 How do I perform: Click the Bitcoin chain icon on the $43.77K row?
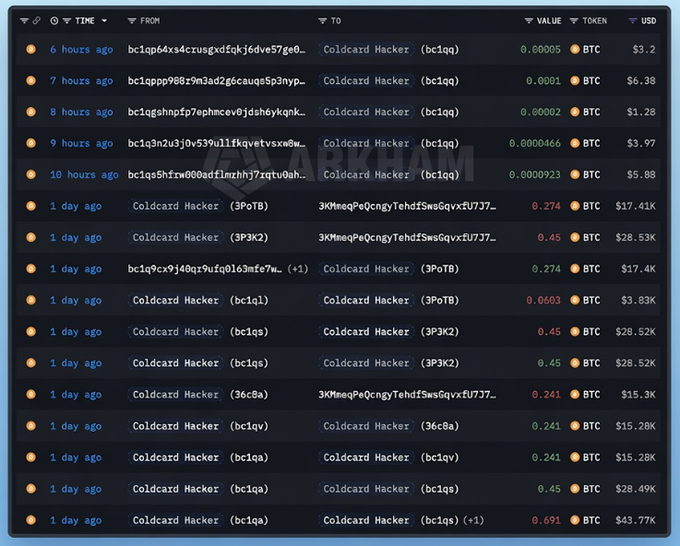(31, 520)
